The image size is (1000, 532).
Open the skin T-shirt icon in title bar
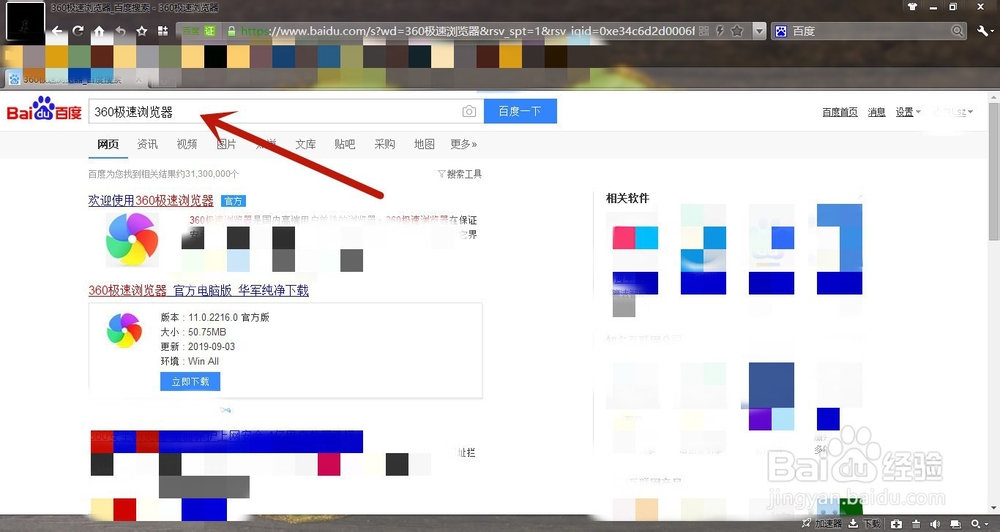912,7
